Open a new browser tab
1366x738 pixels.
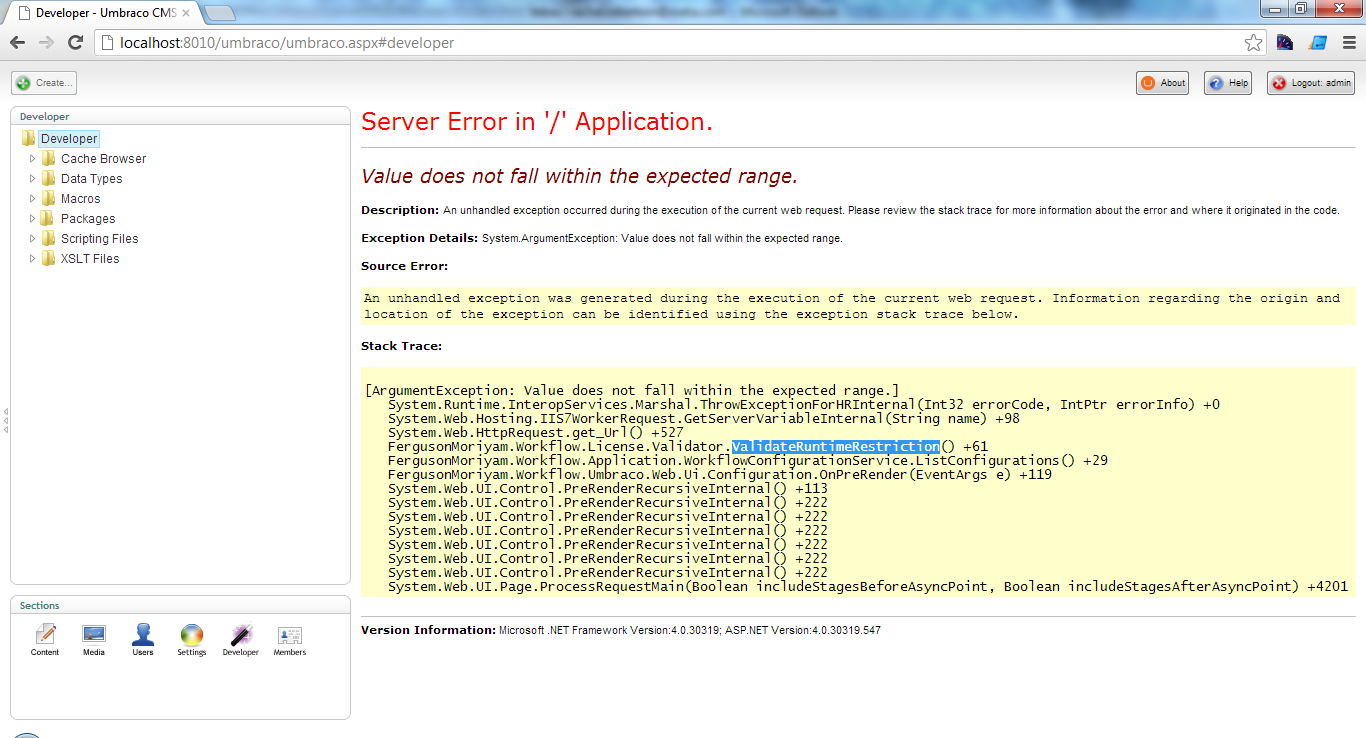219,13
